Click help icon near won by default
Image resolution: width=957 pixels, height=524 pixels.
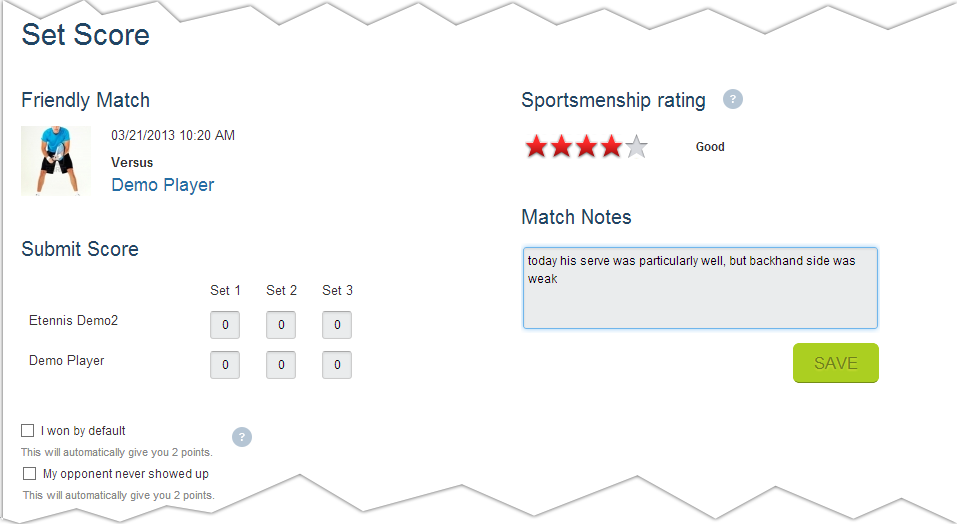[242, 437]
